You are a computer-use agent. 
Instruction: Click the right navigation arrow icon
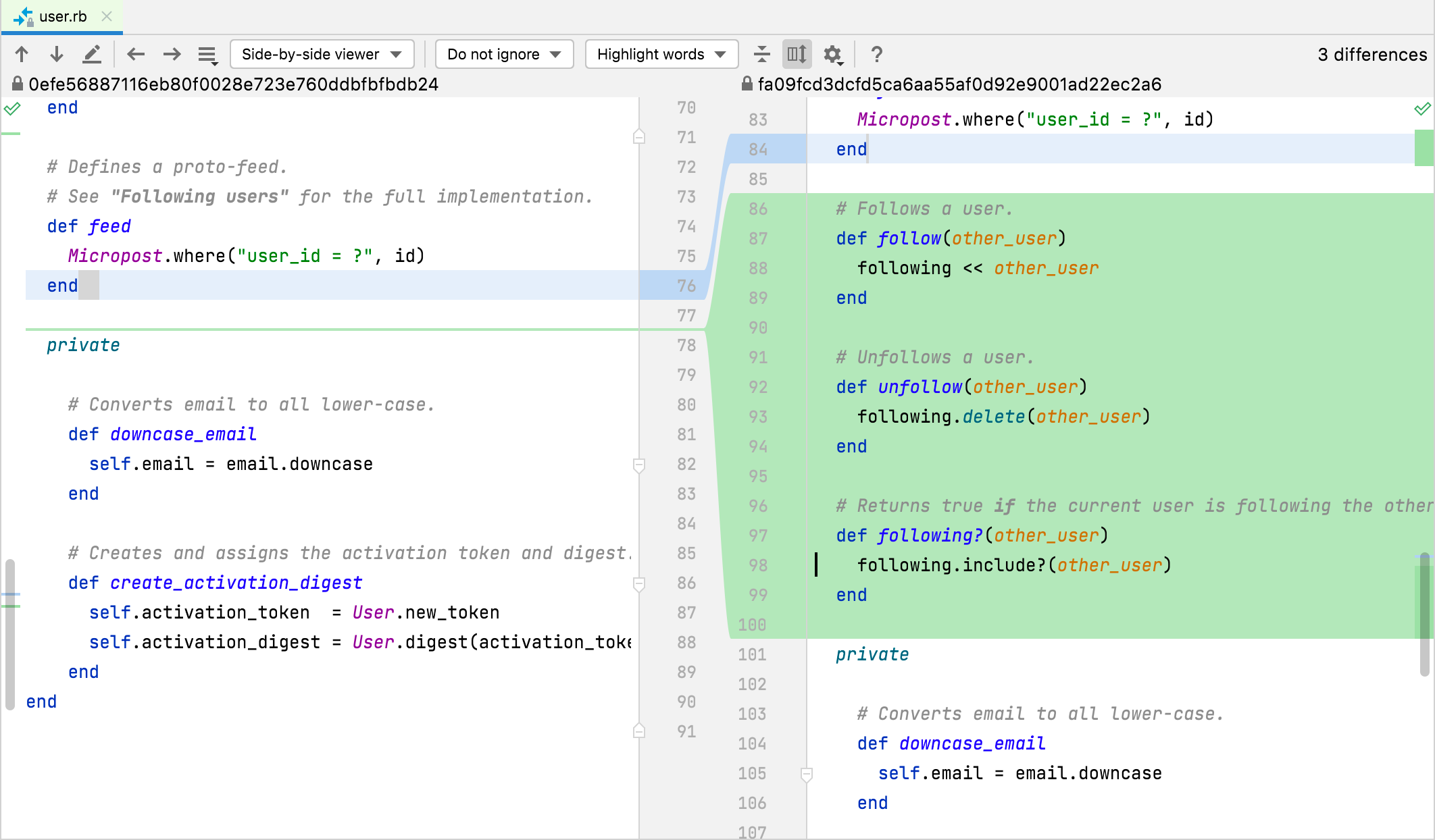172,54
